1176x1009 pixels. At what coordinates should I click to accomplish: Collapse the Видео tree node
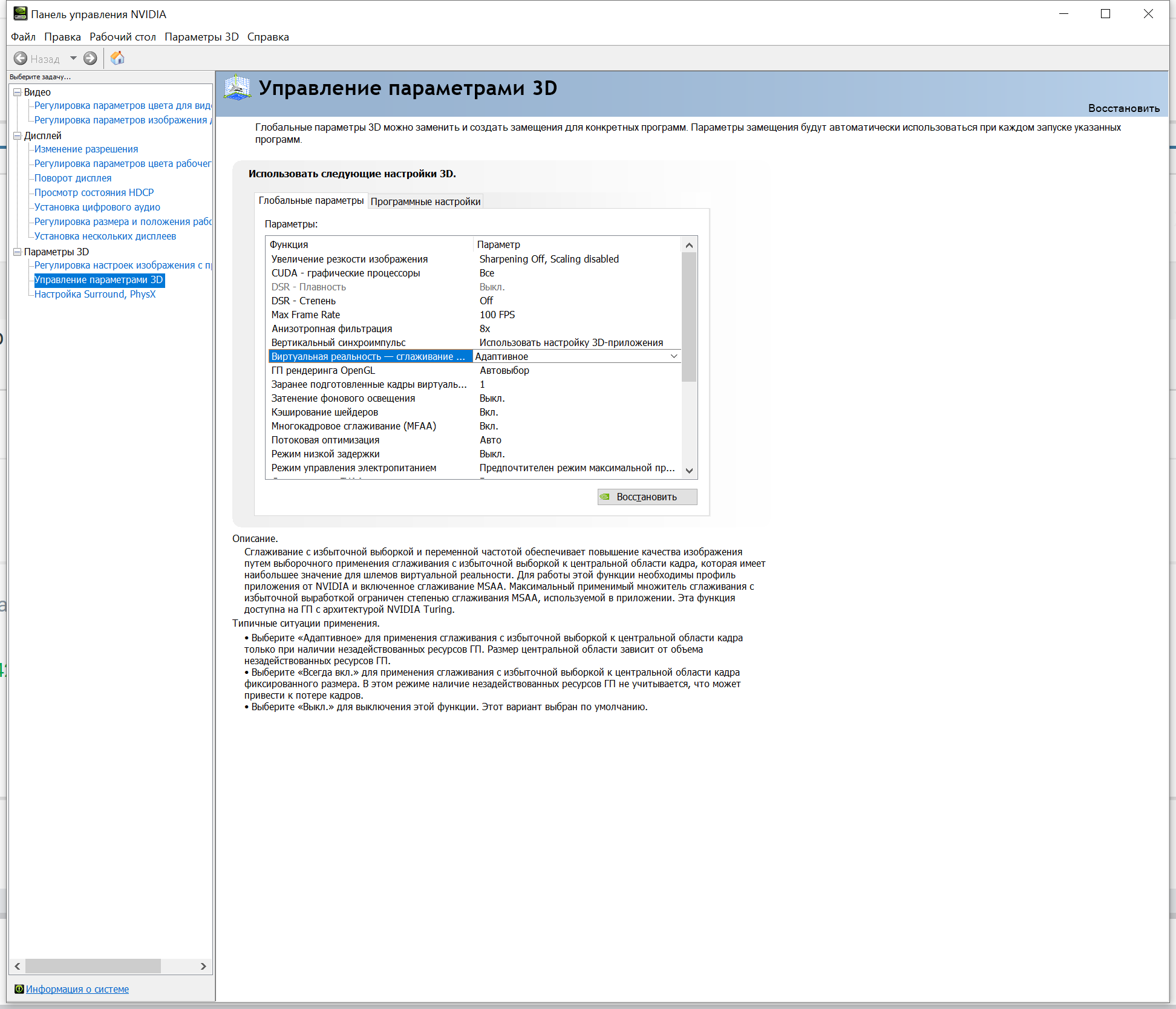point(18,92)
